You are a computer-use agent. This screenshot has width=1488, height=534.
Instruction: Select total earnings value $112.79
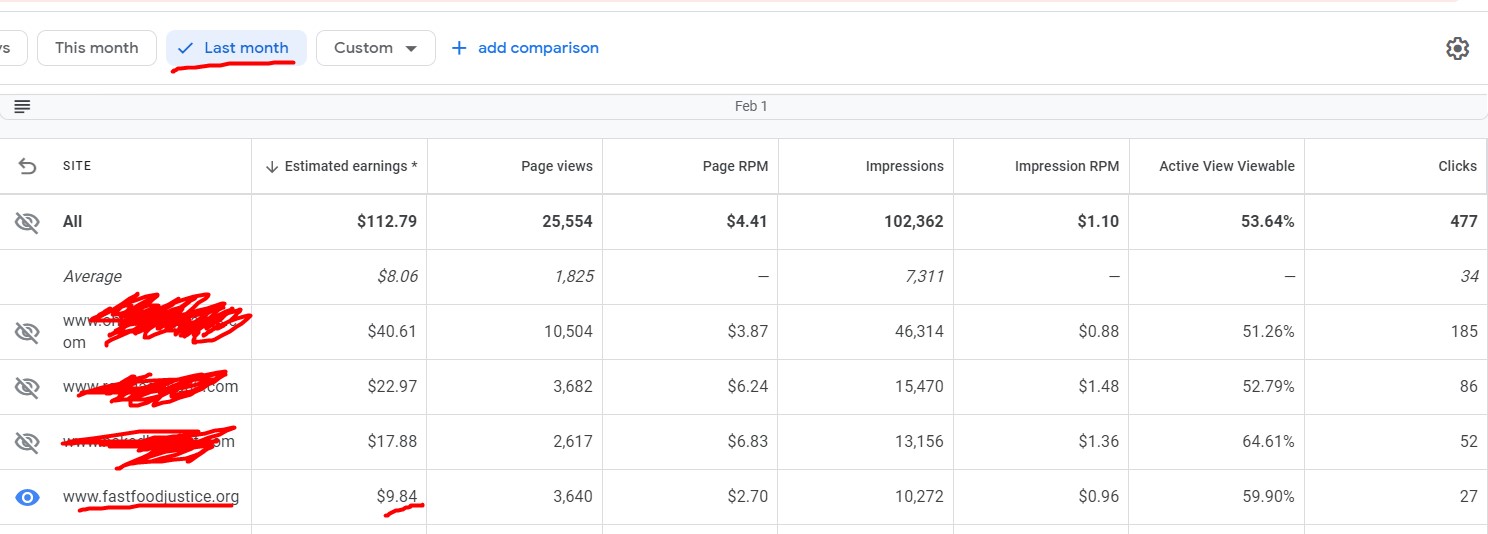tap(387, 222)
